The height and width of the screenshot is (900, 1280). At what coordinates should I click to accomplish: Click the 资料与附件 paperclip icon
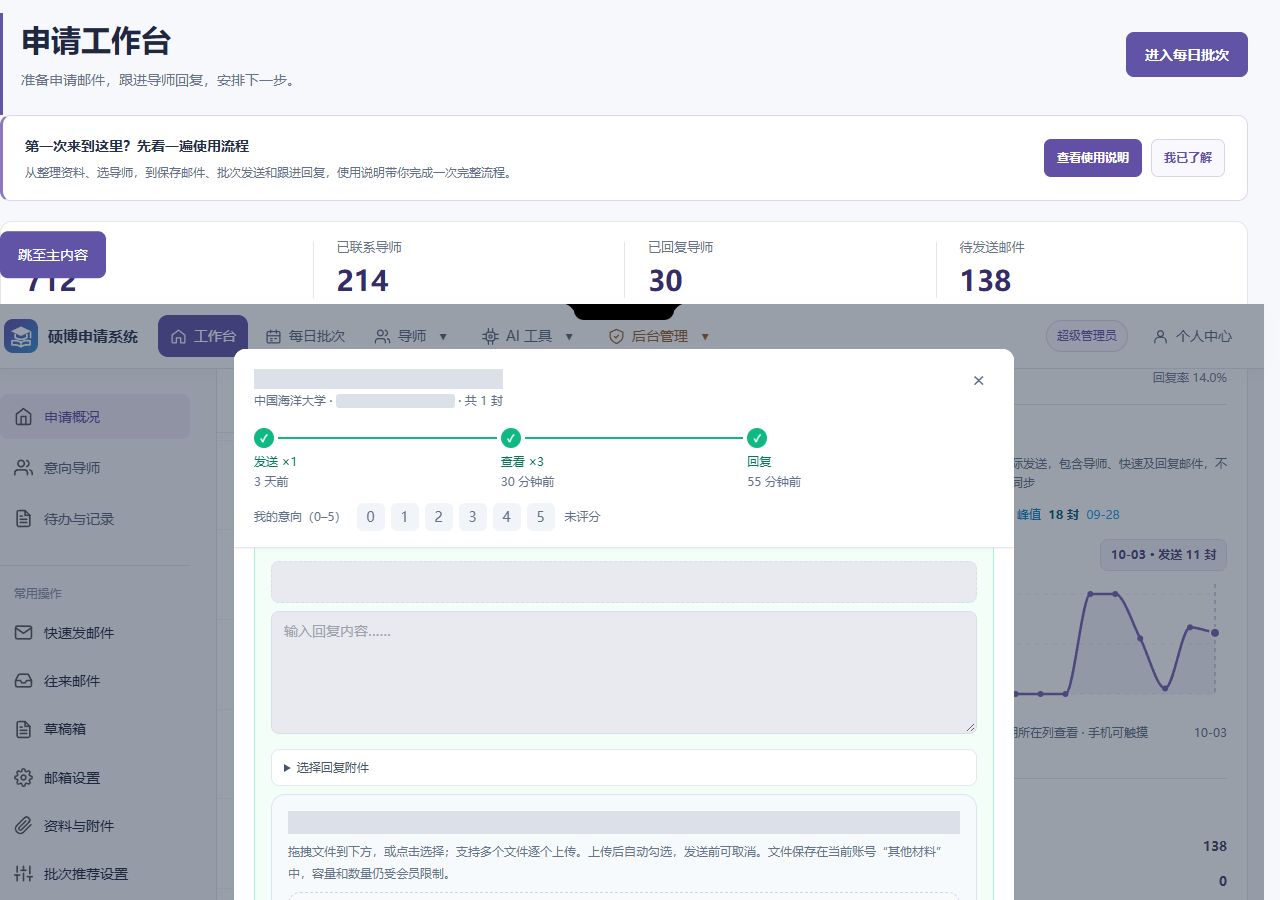23,826
